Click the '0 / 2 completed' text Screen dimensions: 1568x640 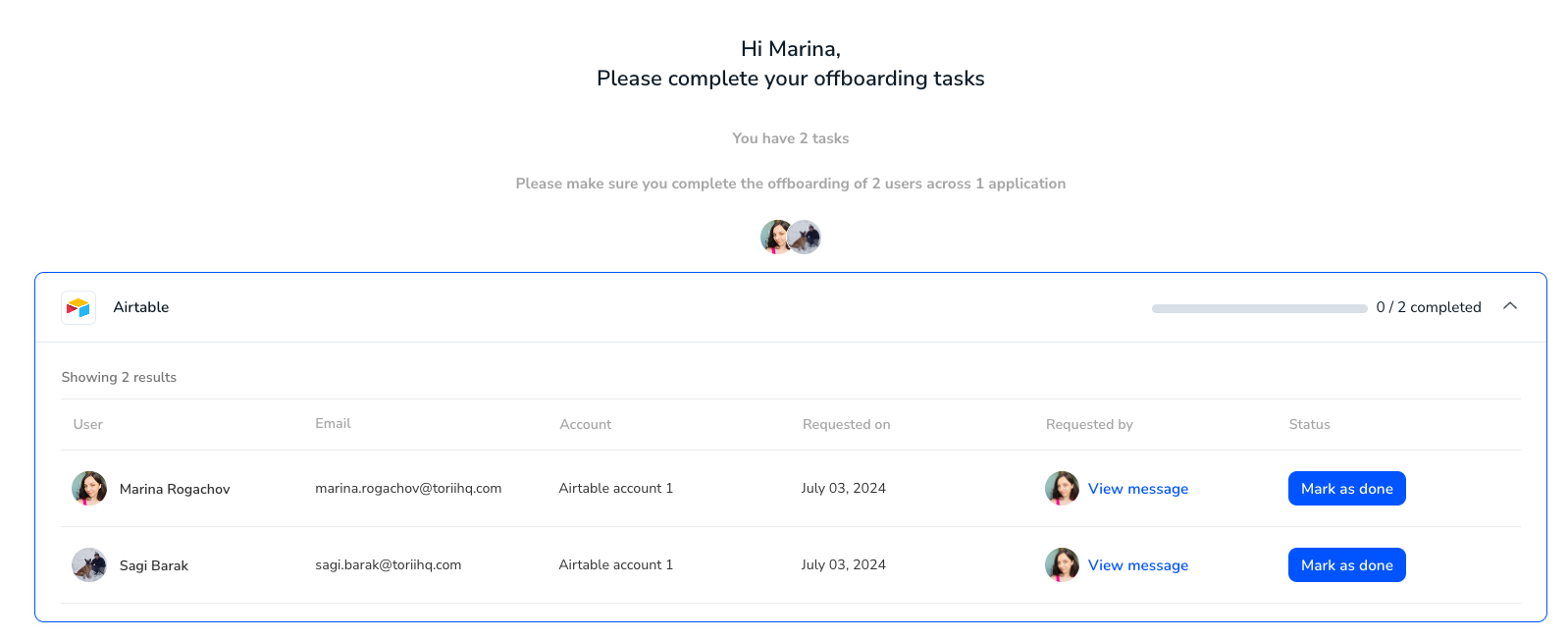click(x=1429, y=307)
